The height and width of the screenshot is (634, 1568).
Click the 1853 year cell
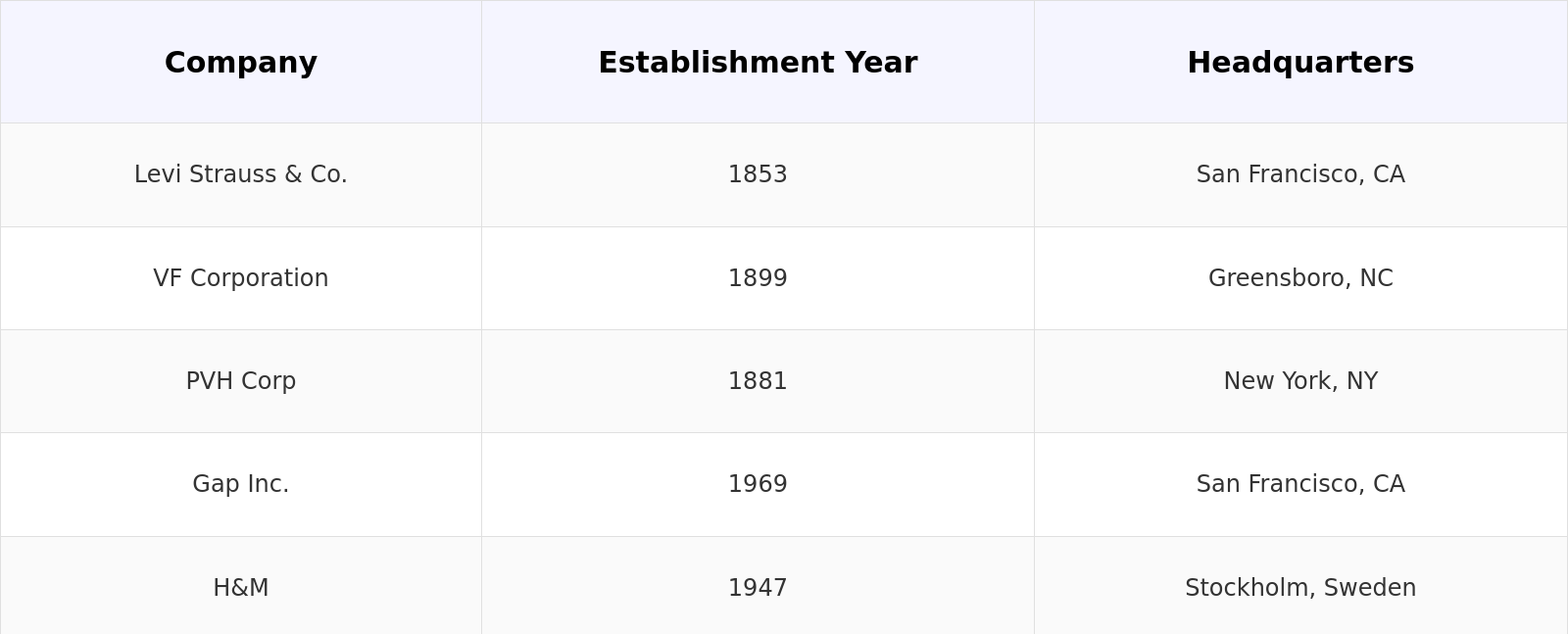point(758,174)
